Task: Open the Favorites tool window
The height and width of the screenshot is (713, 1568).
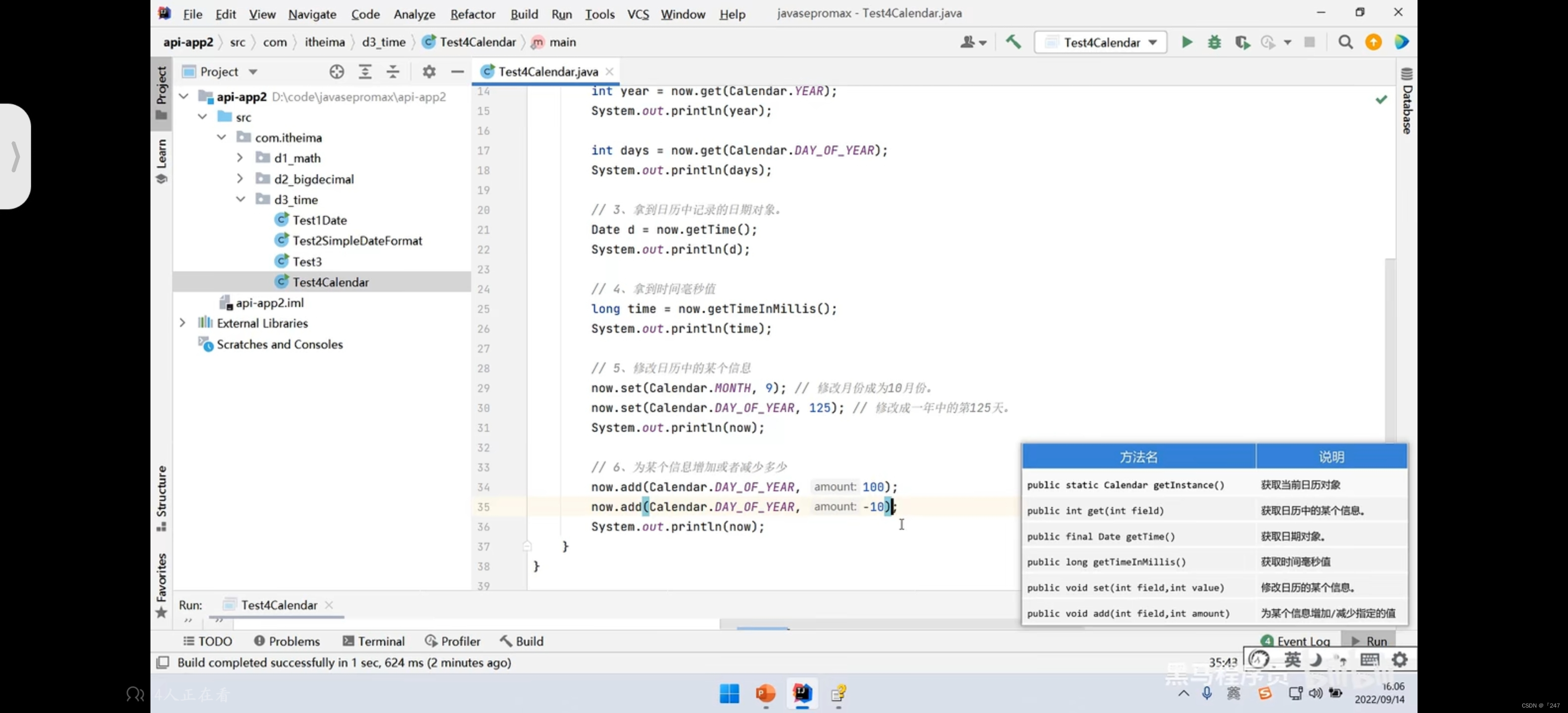Action: (161, 585)
